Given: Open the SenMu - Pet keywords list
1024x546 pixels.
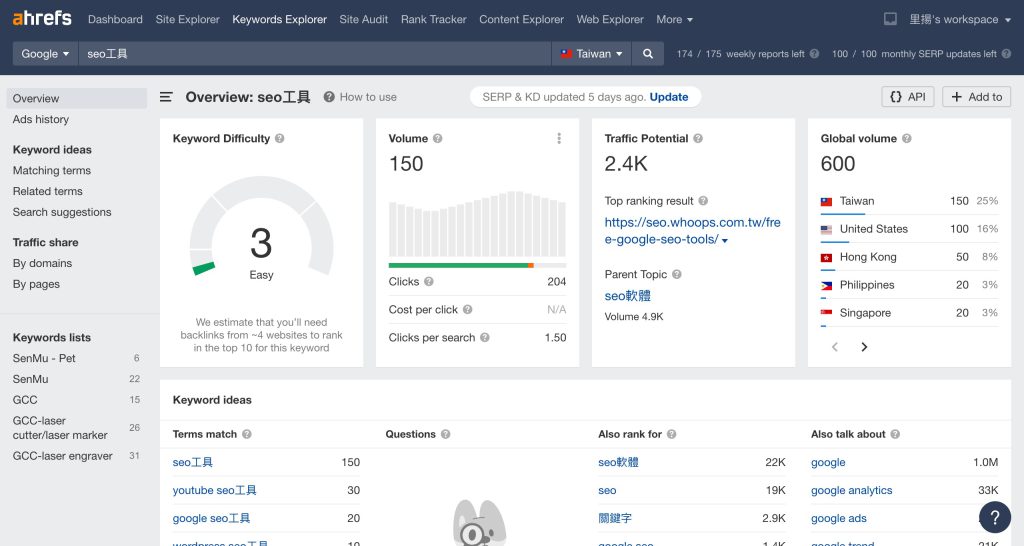Looking at the screenshot, I should (44, 358).
